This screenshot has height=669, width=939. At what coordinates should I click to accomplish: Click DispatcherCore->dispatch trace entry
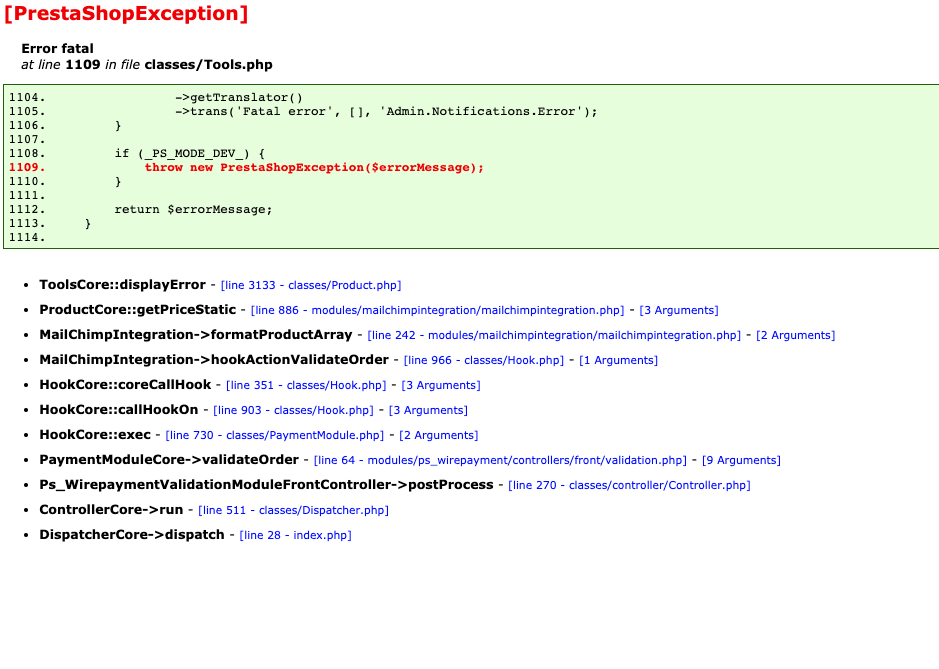(132, 535)
